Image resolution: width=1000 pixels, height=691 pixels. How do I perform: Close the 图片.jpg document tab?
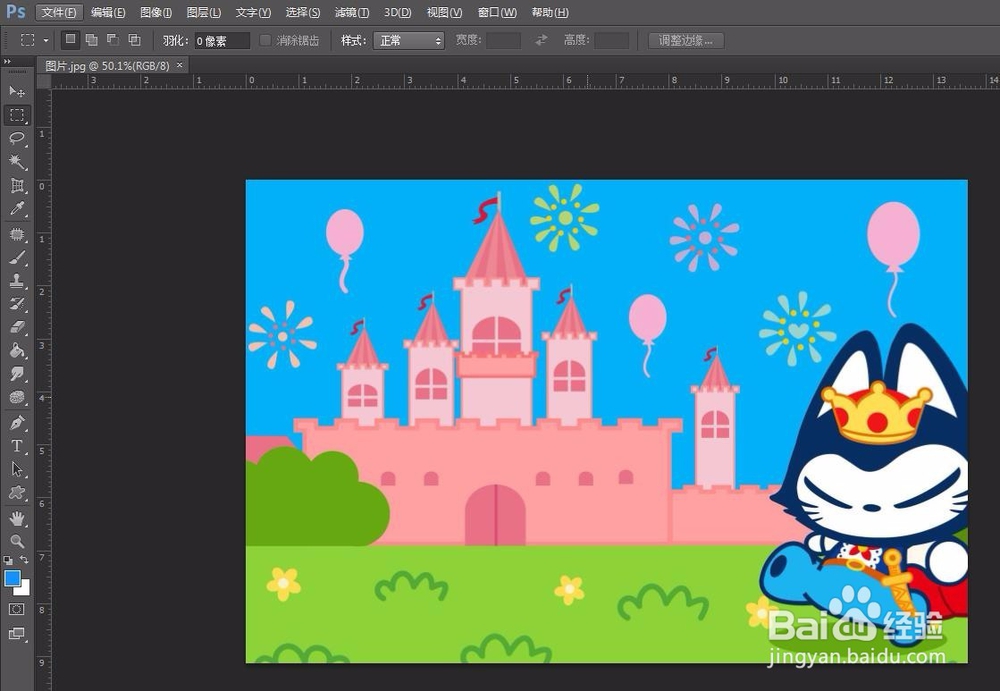(x=180, y=65)
